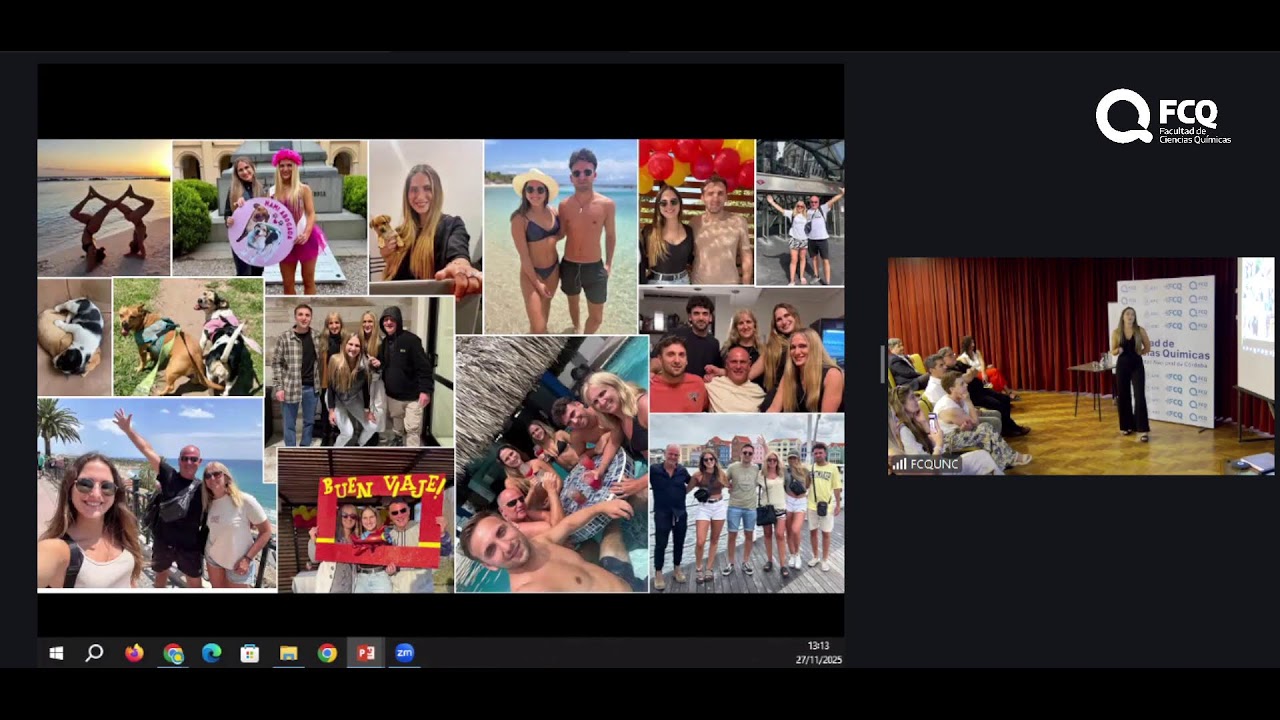This screenshot has width=1280, height=720.
Task: Open Google Chrome beside PowerPoint icon
Action: click(327, 653)
